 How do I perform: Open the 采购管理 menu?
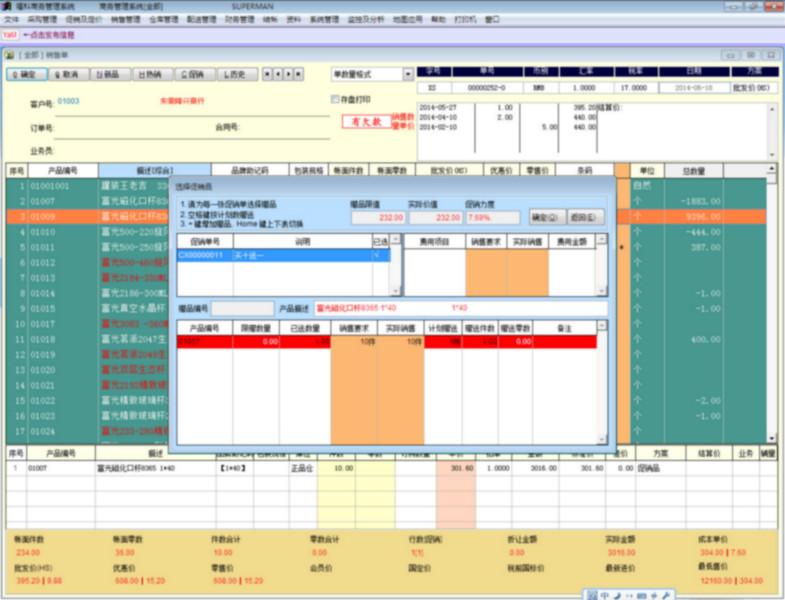tap(42, 20)
